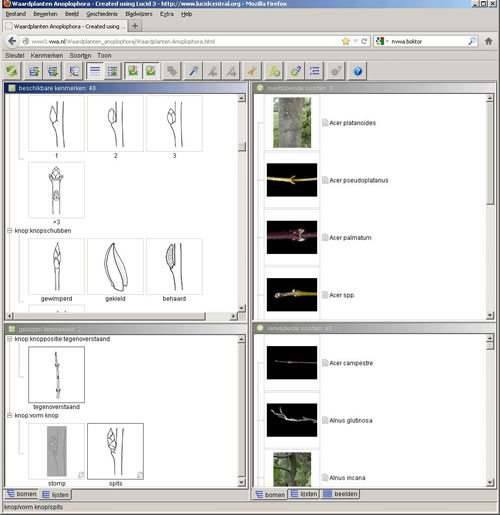Screen dimensions: 500x515
Task: Click the orange scissors prune icon
Action: (252, 71)
